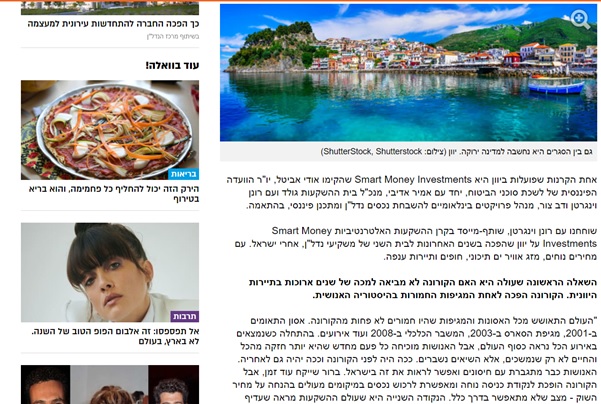This screenshot has width=601, height=404.
Task: Click the bold question paragraph about Corona tourism
Action: (423, 289)
